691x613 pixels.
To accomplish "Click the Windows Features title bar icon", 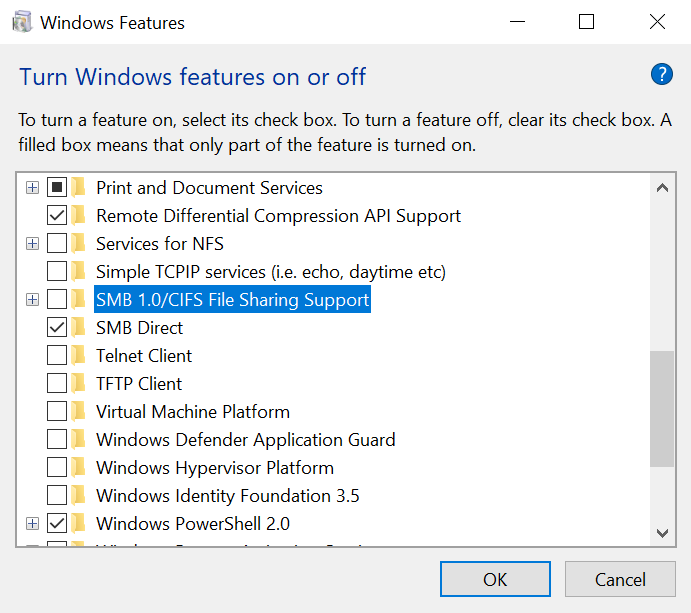I will (21, 21).
